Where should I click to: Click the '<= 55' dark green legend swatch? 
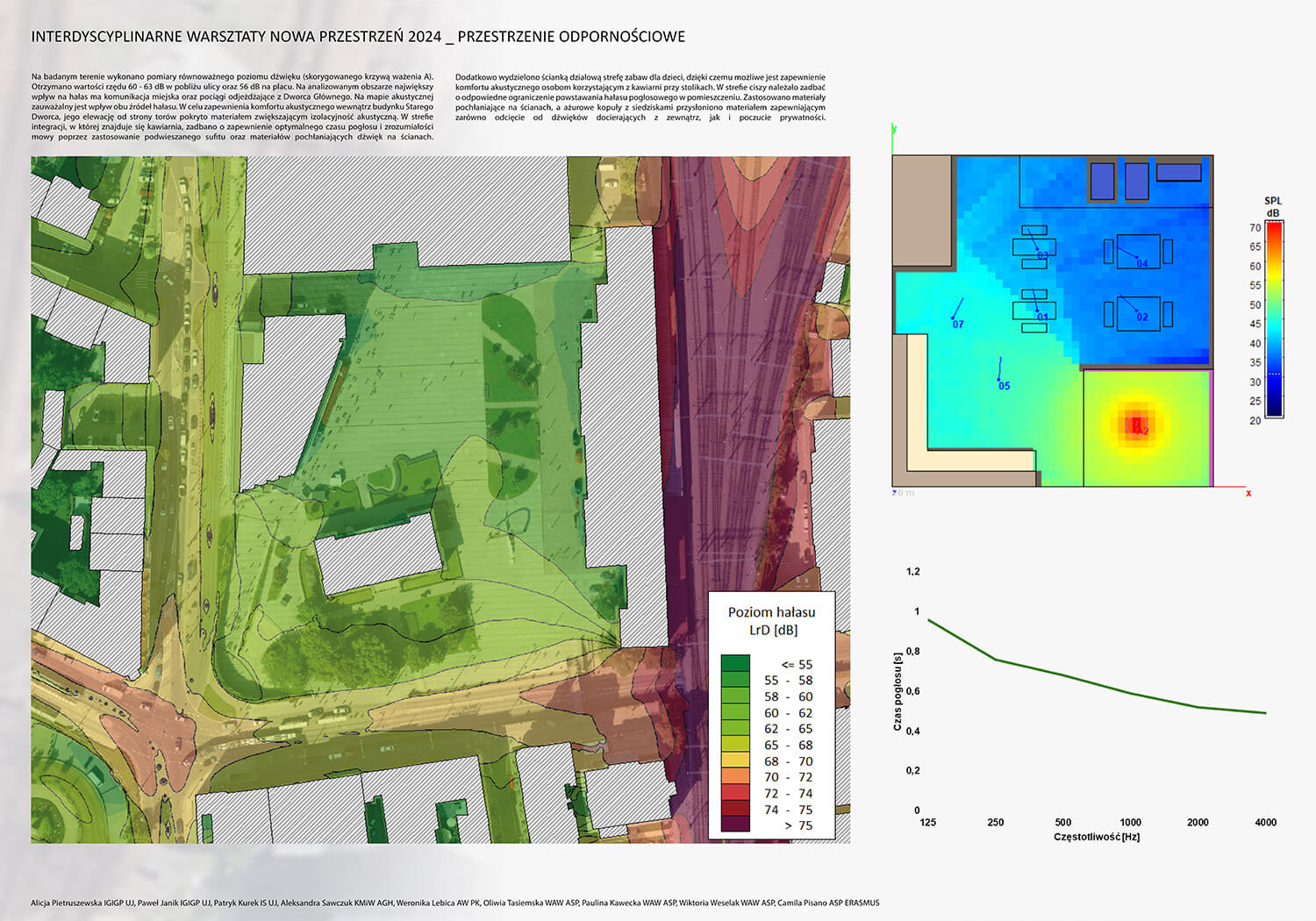coord(735,664)
